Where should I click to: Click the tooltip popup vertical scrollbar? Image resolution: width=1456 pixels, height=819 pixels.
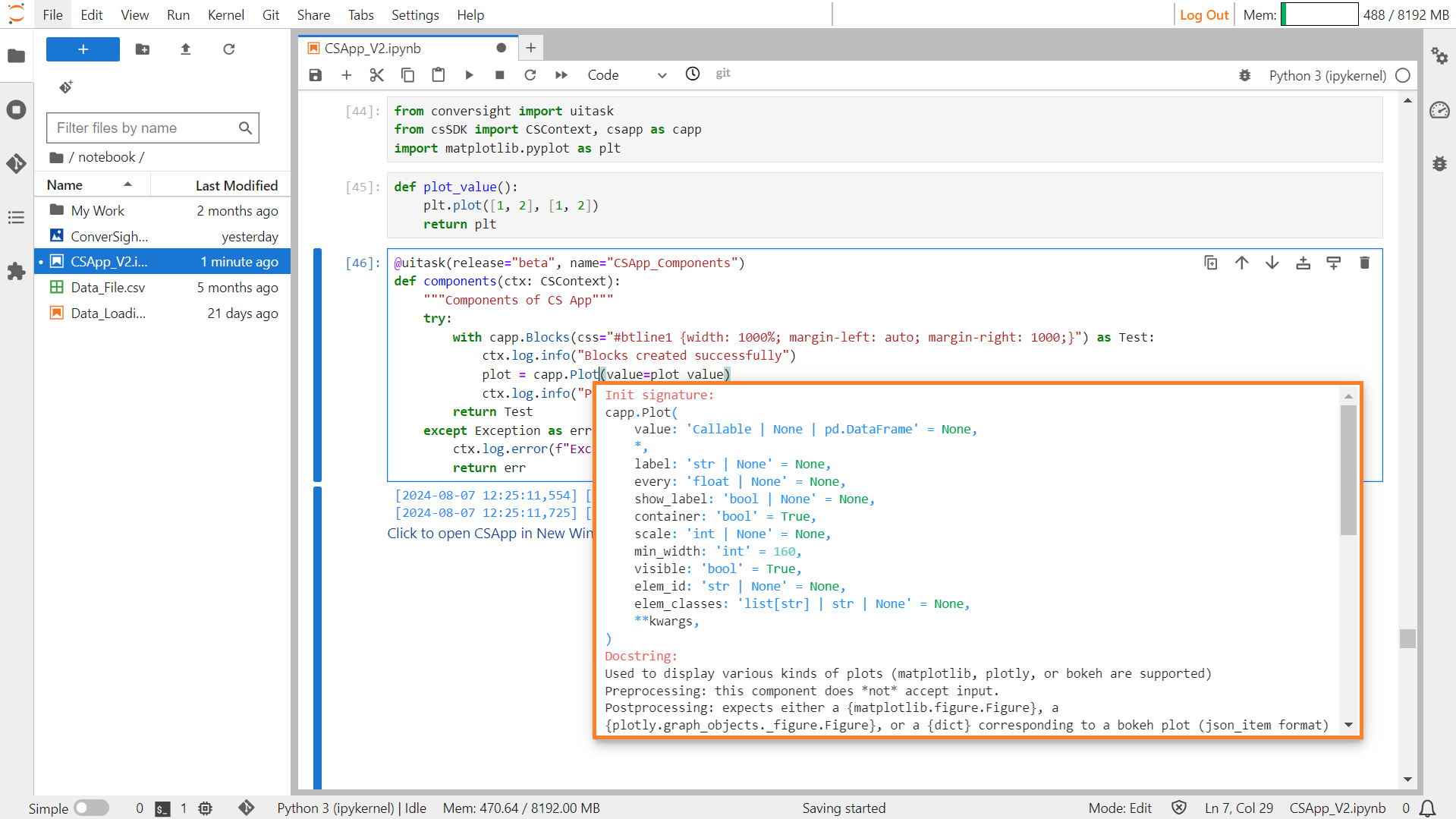1348,471
